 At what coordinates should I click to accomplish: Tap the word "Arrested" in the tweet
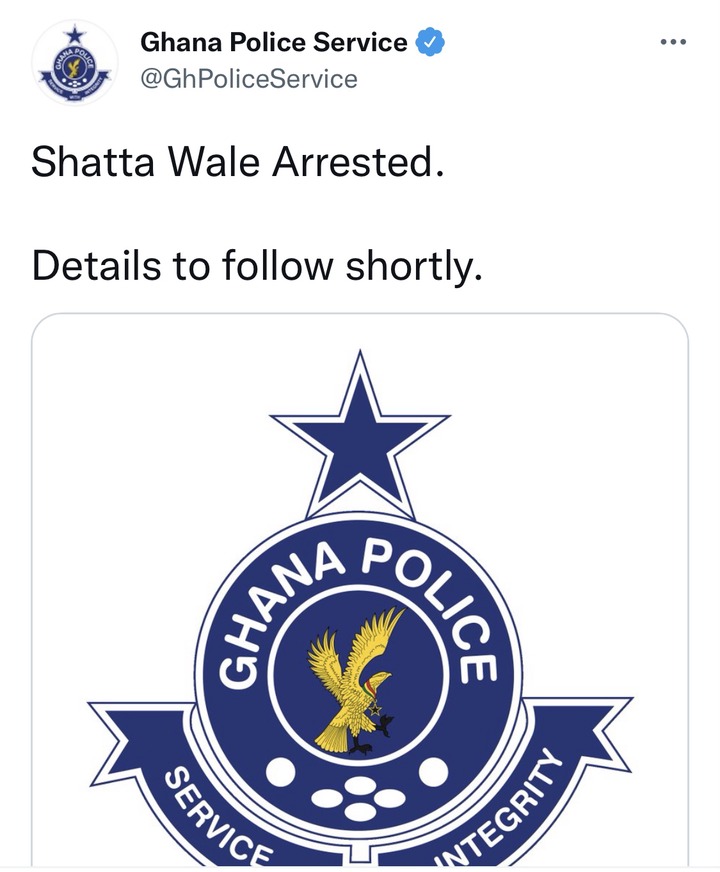coord(357,161)
